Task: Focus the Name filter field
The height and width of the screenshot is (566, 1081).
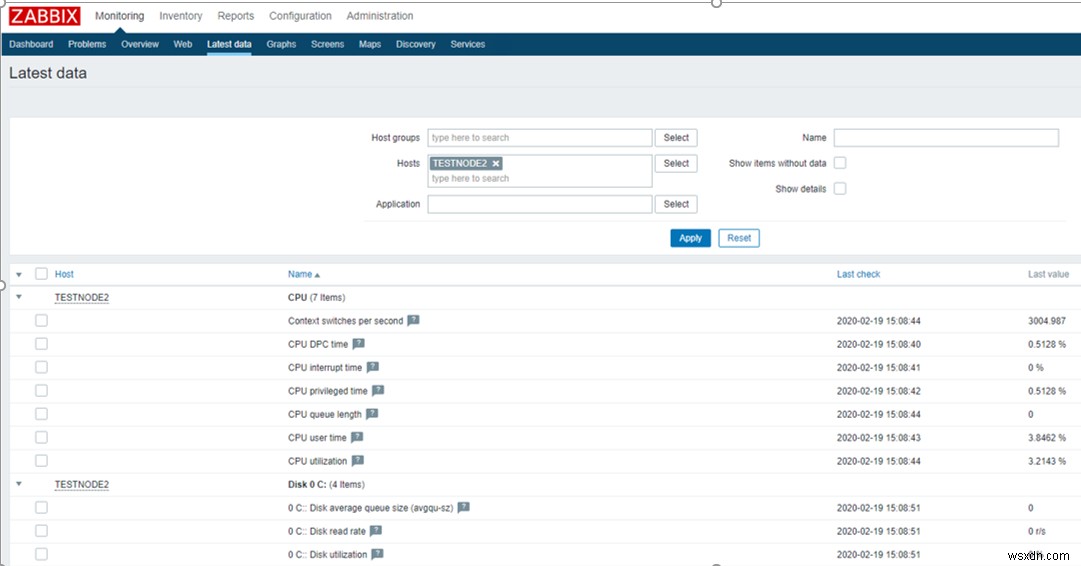Action: pyautogui.click(x=946, y=138)
